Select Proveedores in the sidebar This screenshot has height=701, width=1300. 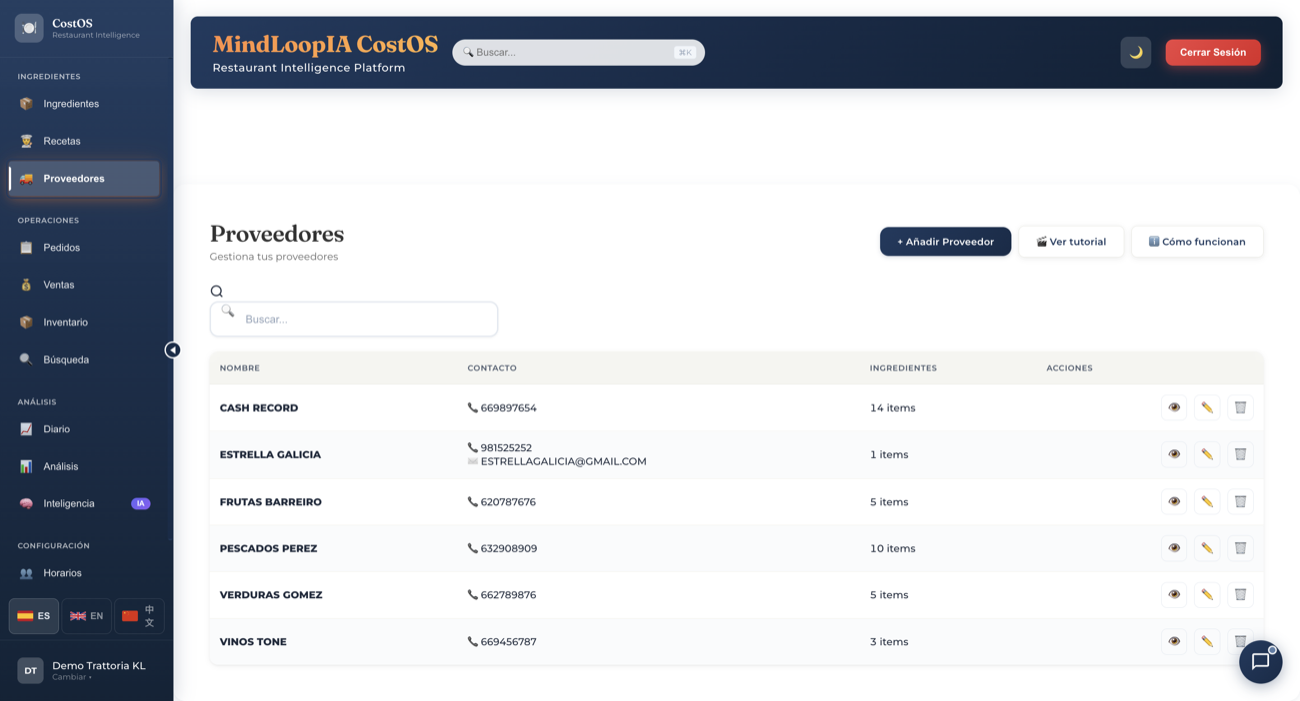coord(84,178)
